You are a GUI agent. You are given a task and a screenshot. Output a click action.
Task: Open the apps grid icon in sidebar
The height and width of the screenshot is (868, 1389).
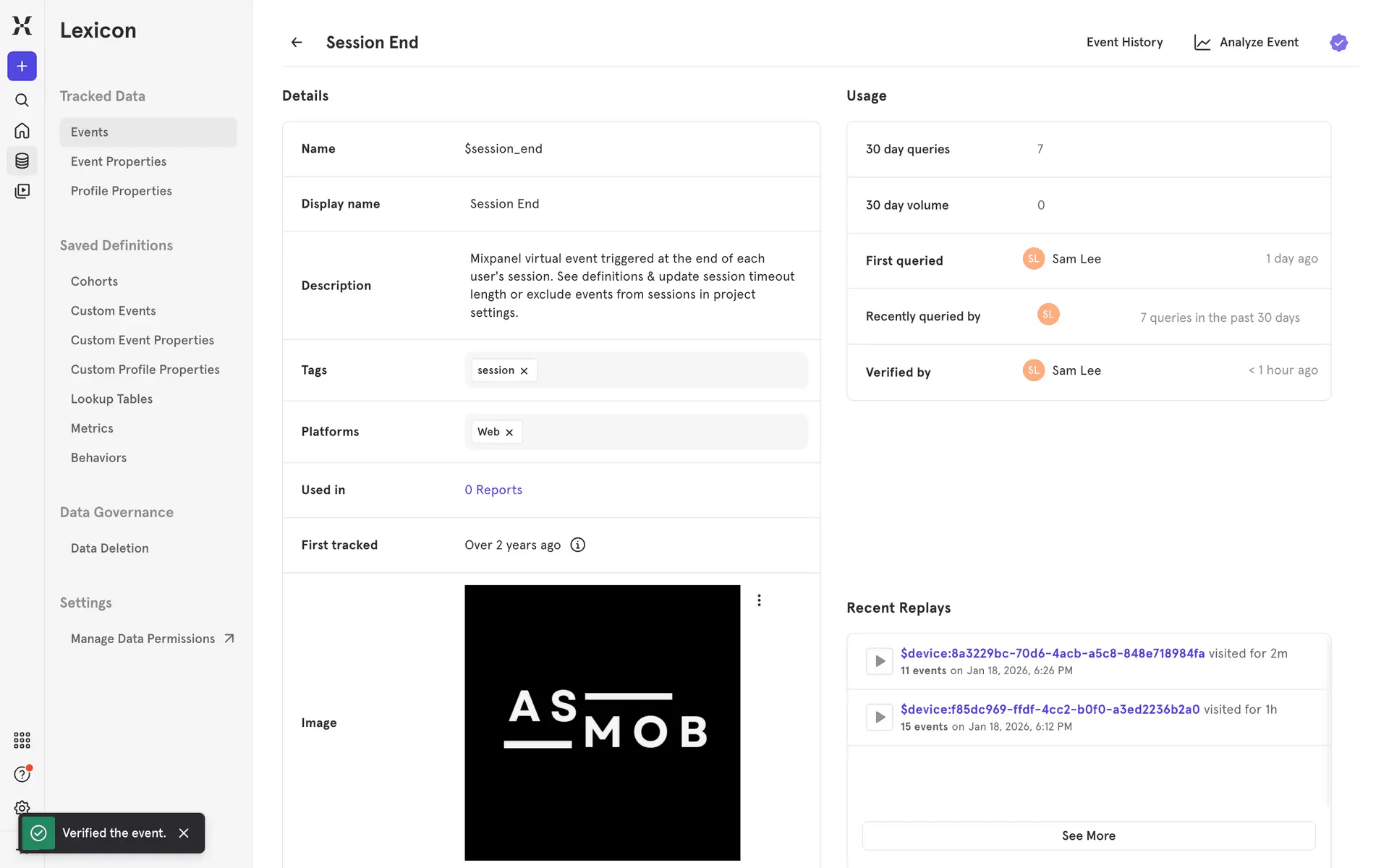(x=22, y=740)
